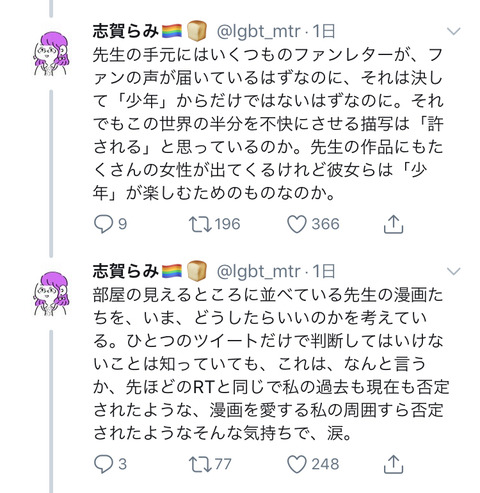Retweet the tweet with 77 retweets
Viewport: 480px width, 493px height.
[200, 464]
